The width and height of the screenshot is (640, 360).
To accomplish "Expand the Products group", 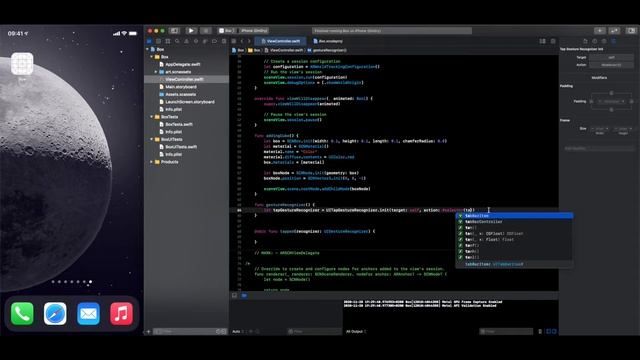I will (152, 162).
